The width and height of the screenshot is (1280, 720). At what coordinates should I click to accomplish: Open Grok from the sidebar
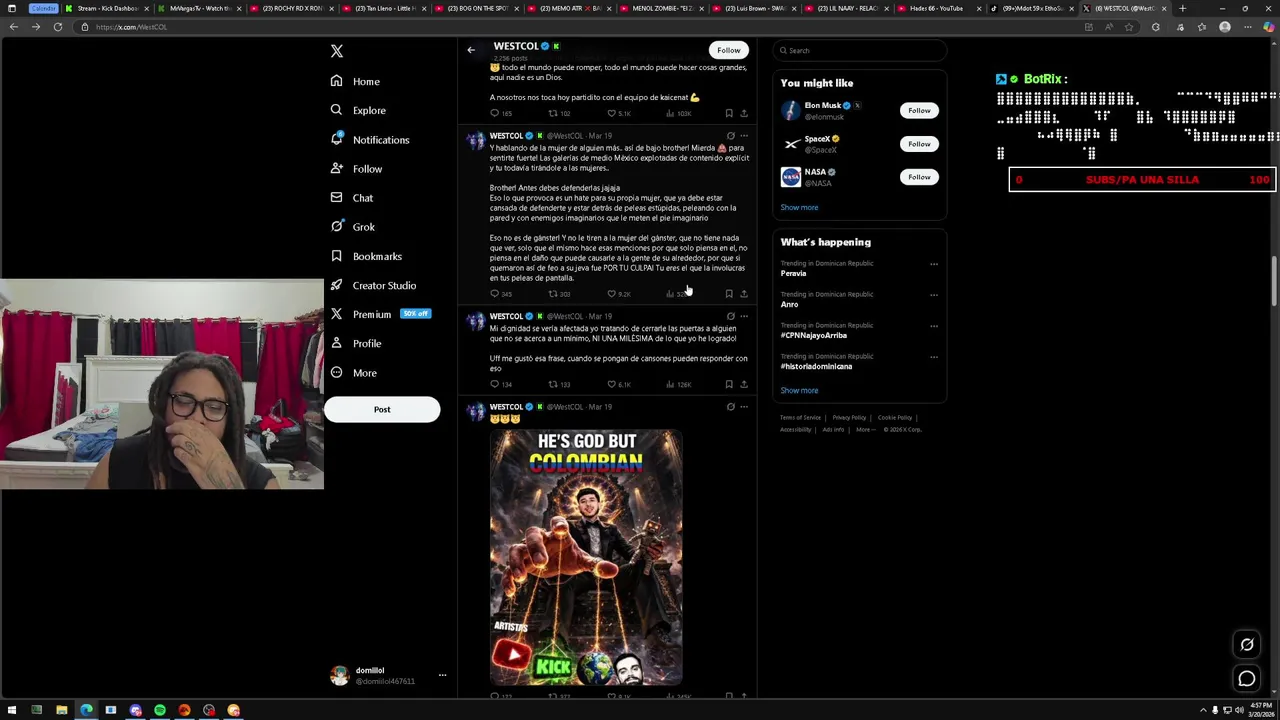(353, 227)
